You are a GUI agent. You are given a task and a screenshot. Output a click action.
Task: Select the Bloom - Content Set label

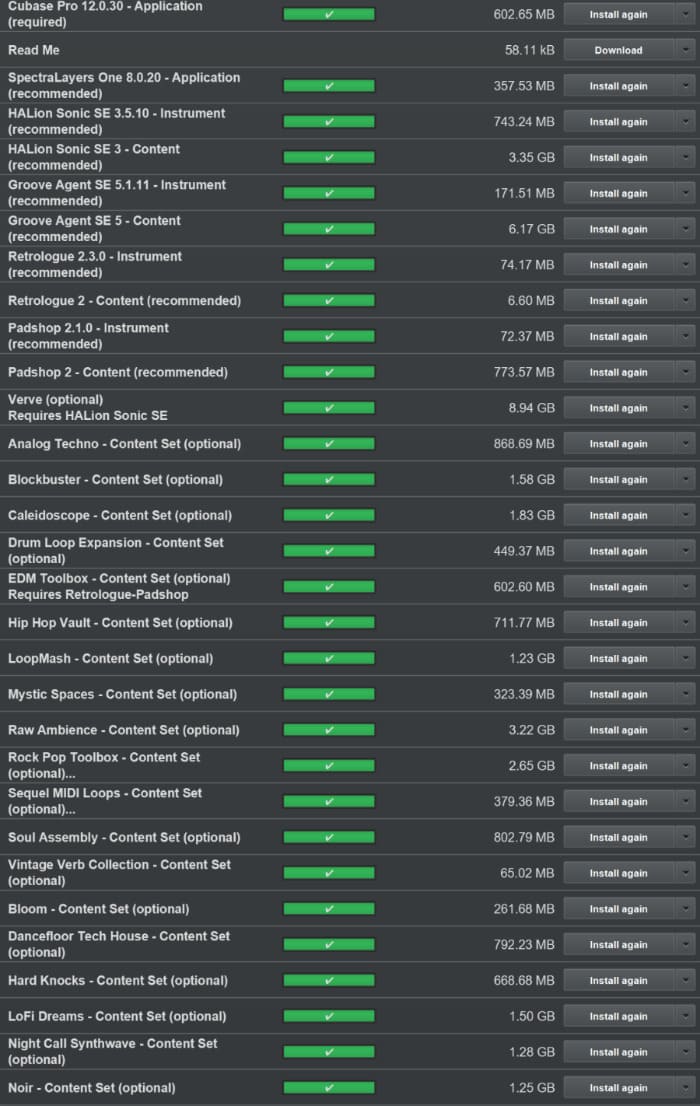coord(98,909)
